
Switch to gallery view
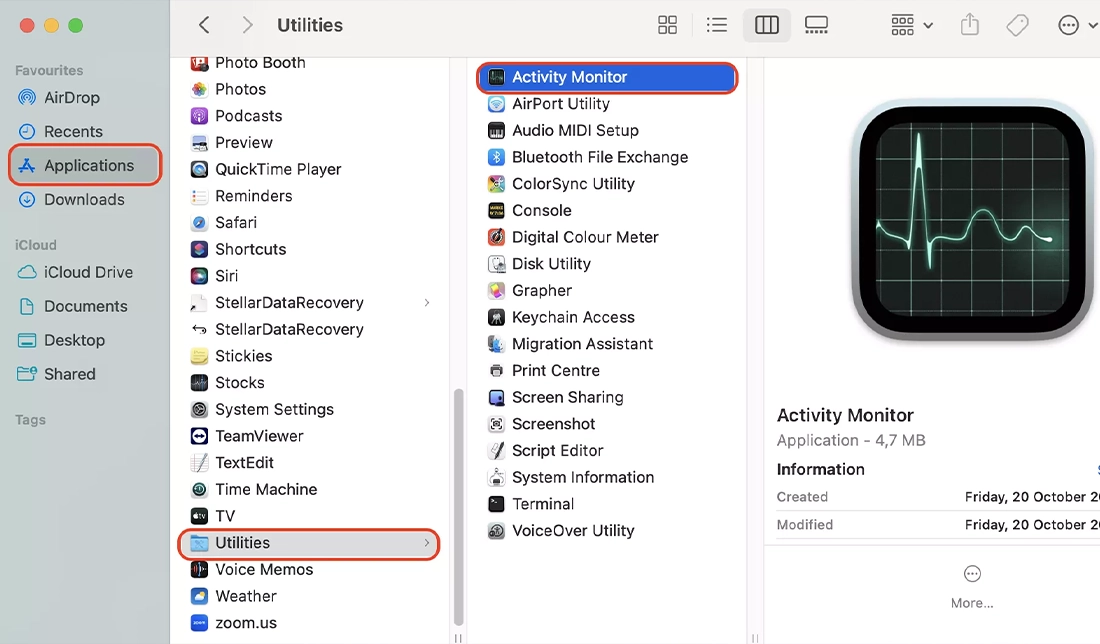pyautogui.click(x=816, y=24)
